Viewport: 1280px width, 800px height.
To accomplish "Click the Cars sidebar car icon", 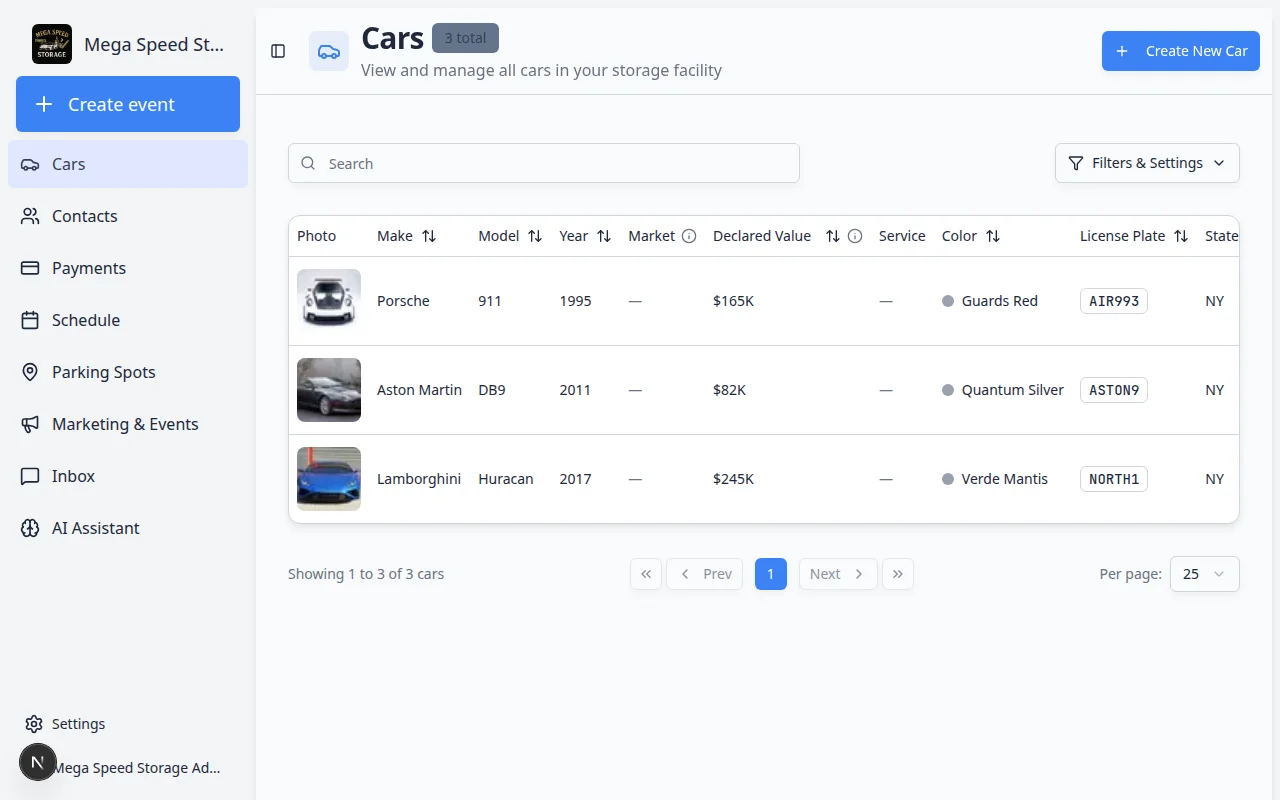I will [30, 164].
